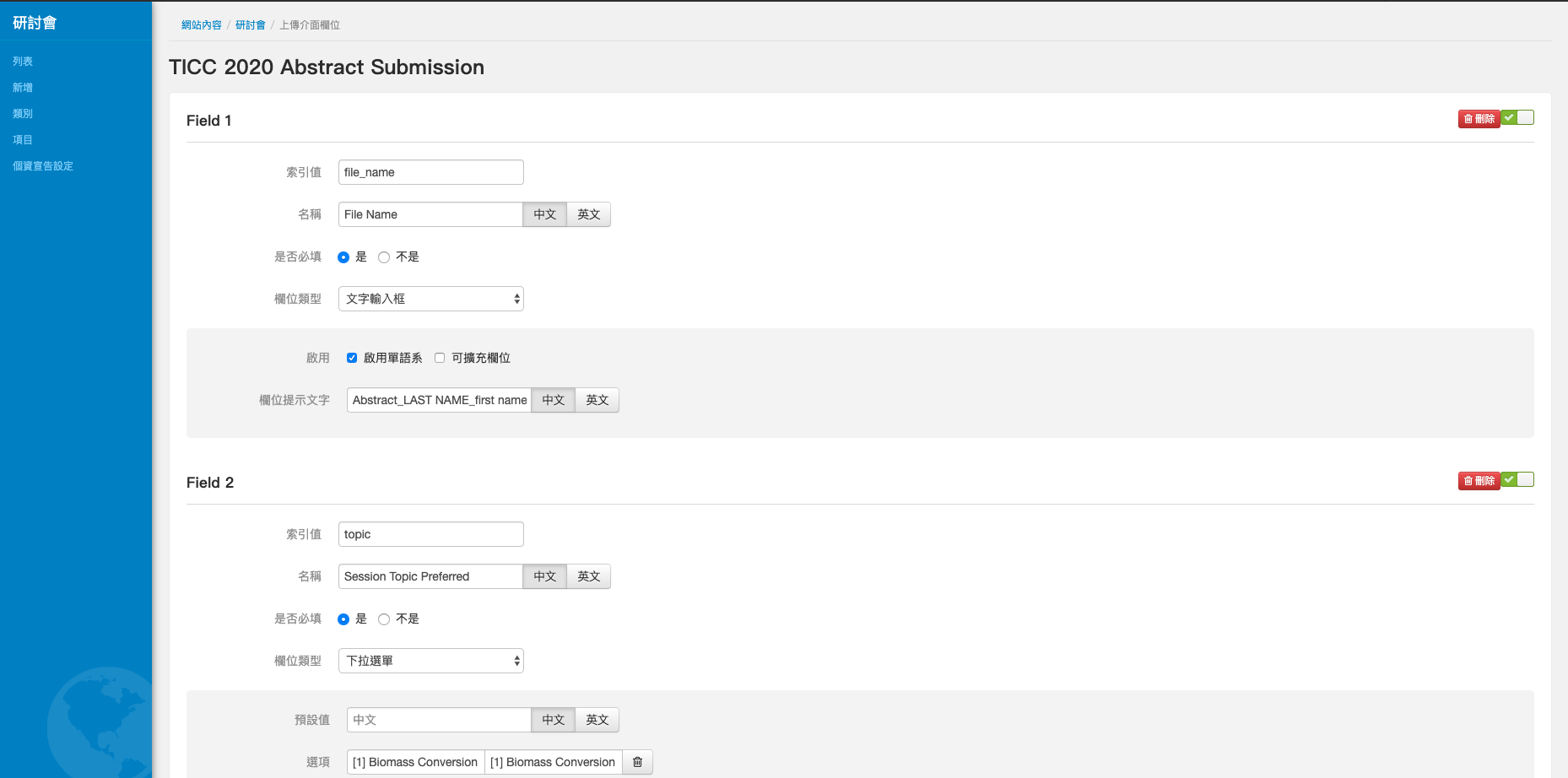Open the '文字輸入框' field type dropdown
Screen dimensions: 1568x778
pos(430,299)
